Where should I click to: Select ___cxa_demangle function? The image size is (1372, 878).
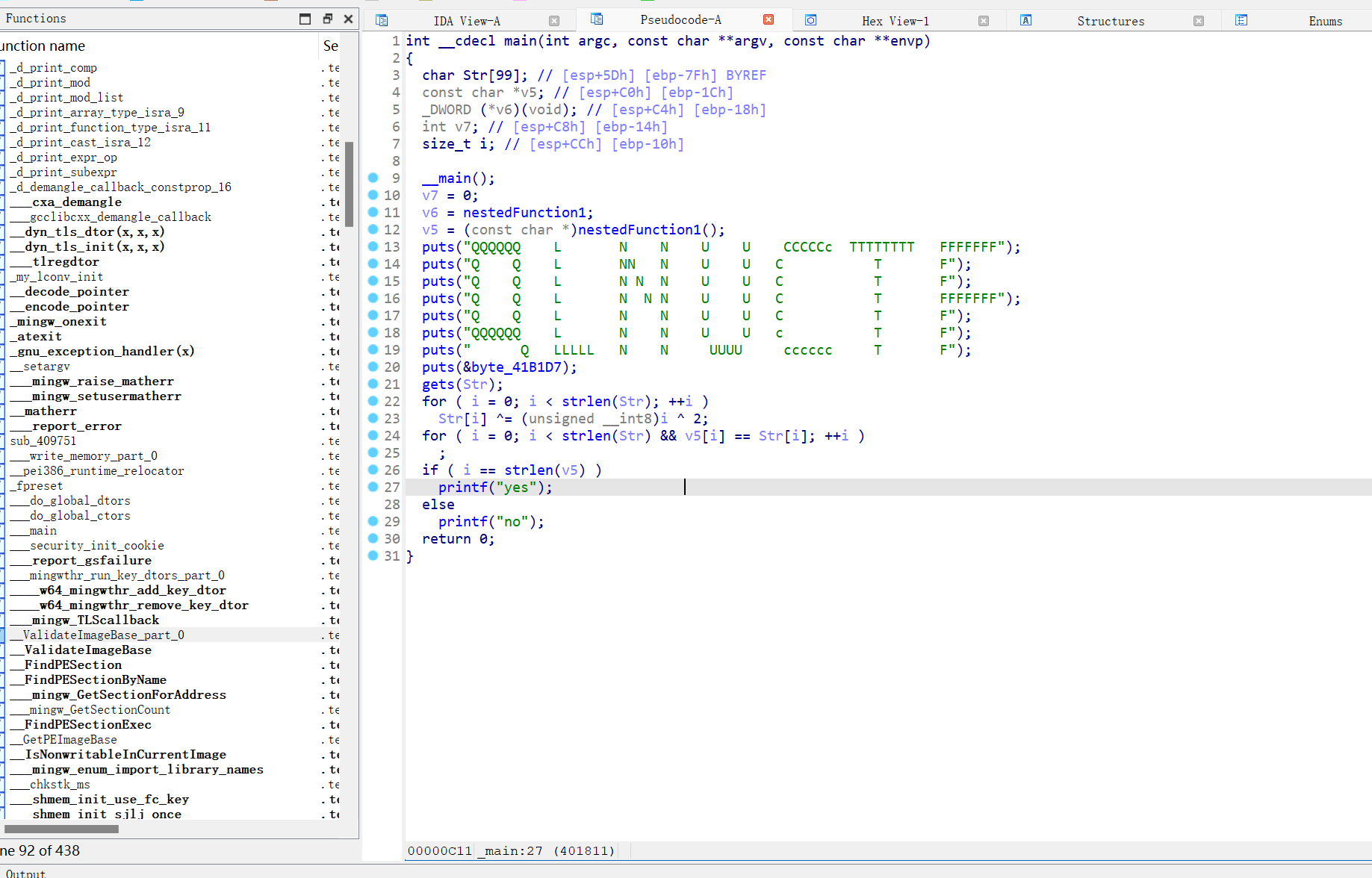coord(66,202)
